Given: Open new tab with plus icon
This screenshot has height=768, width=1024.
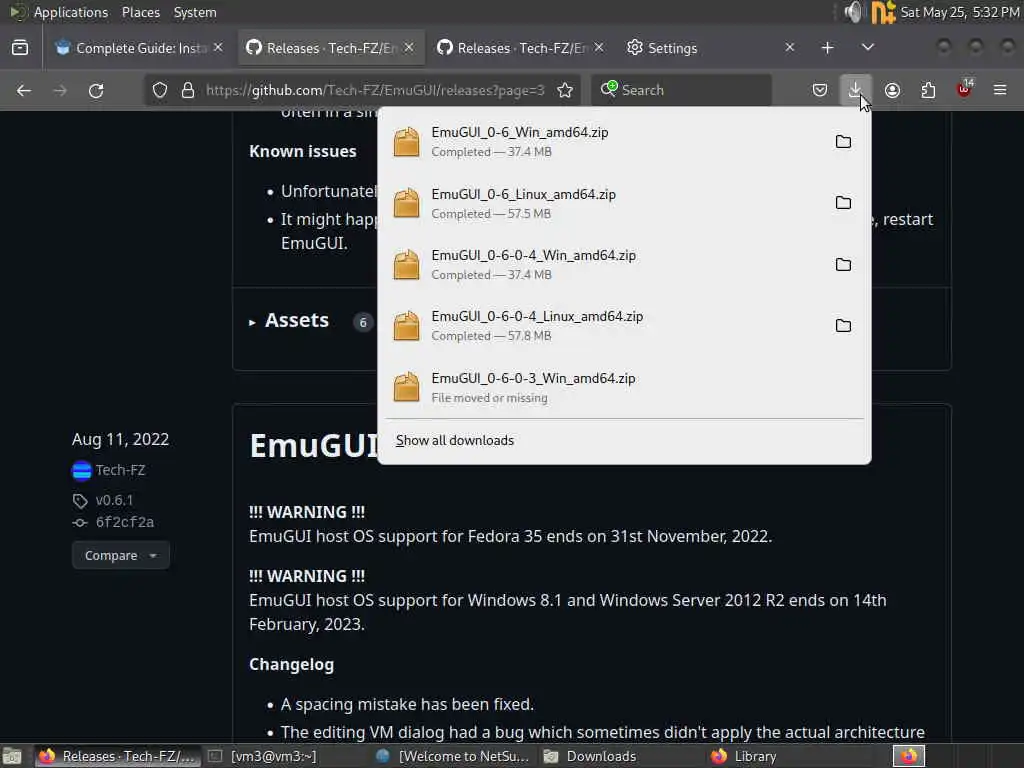Looking at the screenshot, I should 827,48.
